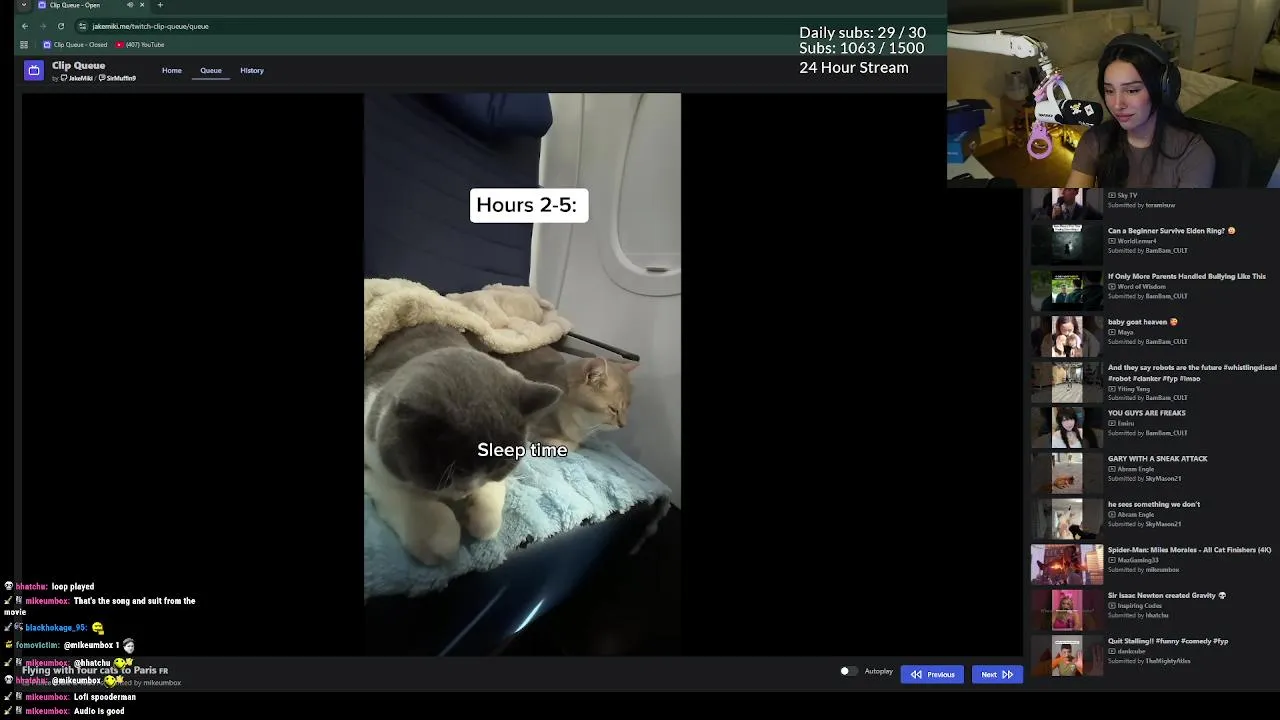1280x720 pixels.
Task: Click the video icon beside Maya
Action: coord(1111,332)
